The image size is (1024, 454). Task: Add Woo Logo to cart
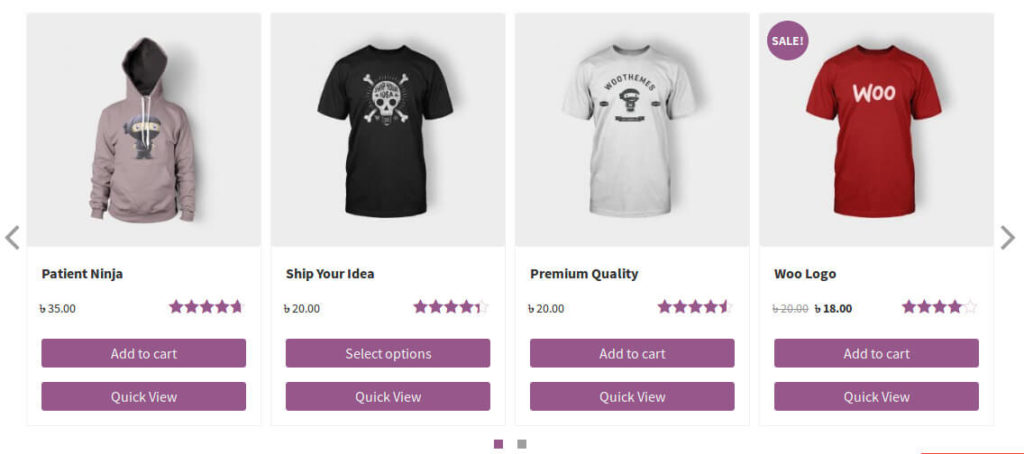(x=876, y=353)
